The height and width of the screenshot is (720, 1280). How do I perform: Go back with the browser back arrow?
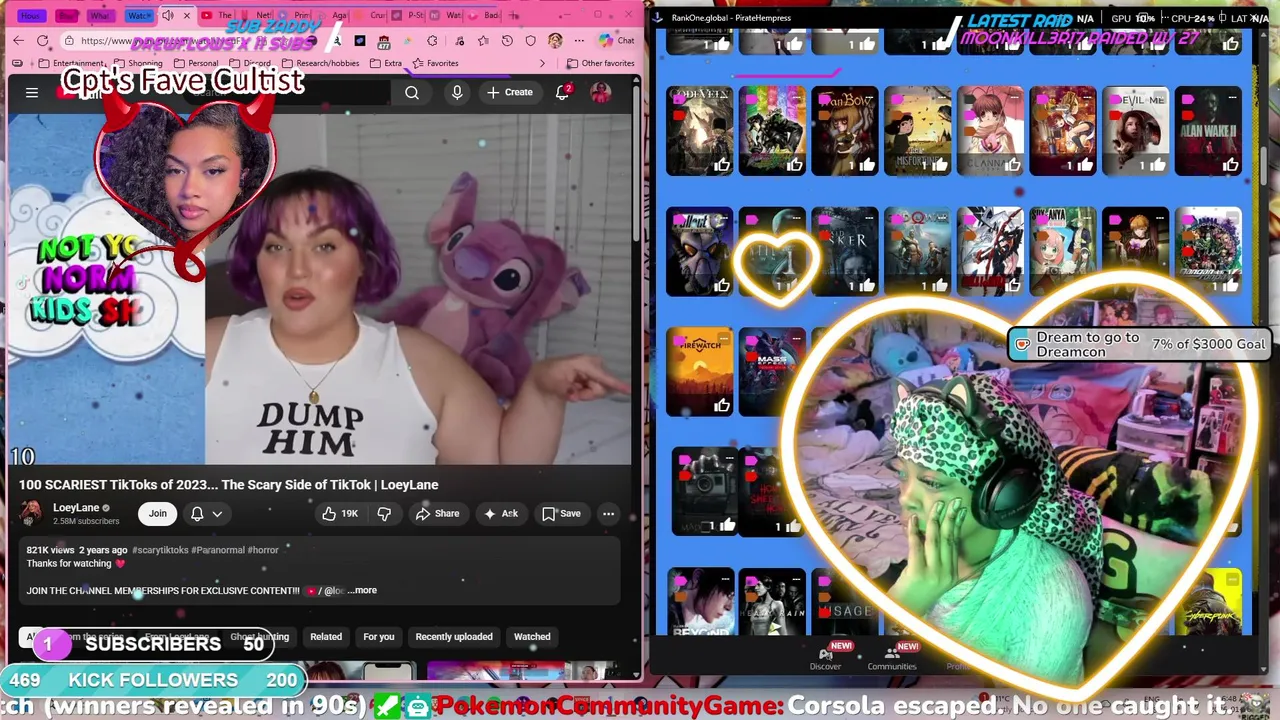[x=18, y=40]
